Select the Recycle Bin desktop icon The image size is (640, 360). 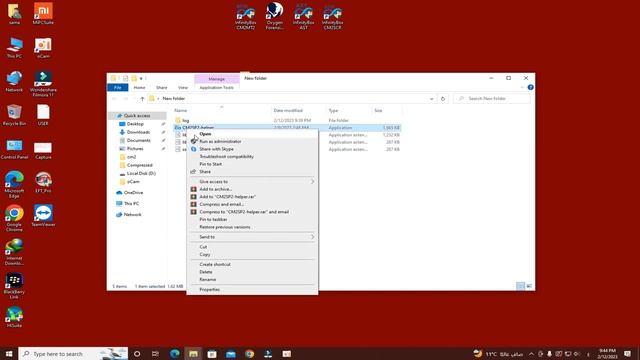(14, 115)
